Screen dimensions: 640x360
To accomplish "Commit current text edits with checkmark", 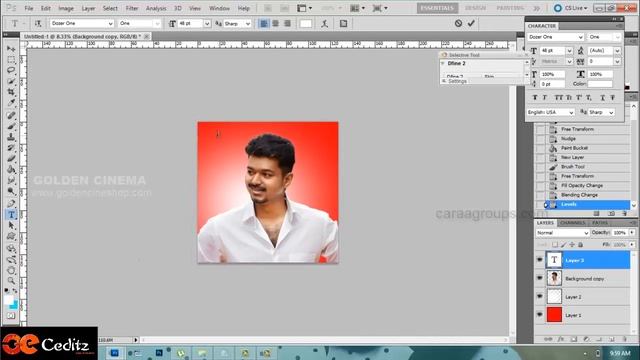I will pos(471,23).
